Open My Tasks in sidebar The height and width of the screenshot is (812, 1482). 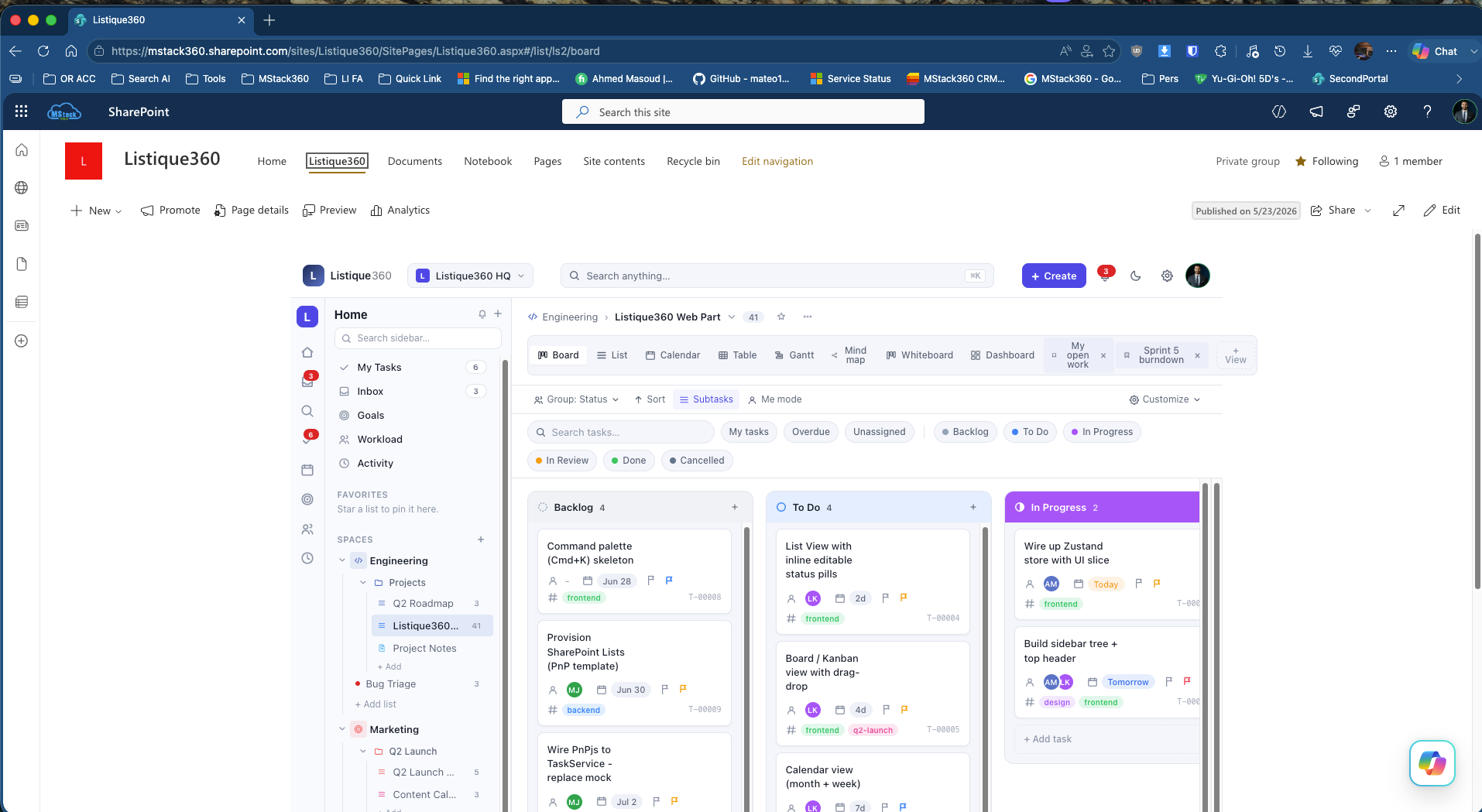(x=413, y=367)
